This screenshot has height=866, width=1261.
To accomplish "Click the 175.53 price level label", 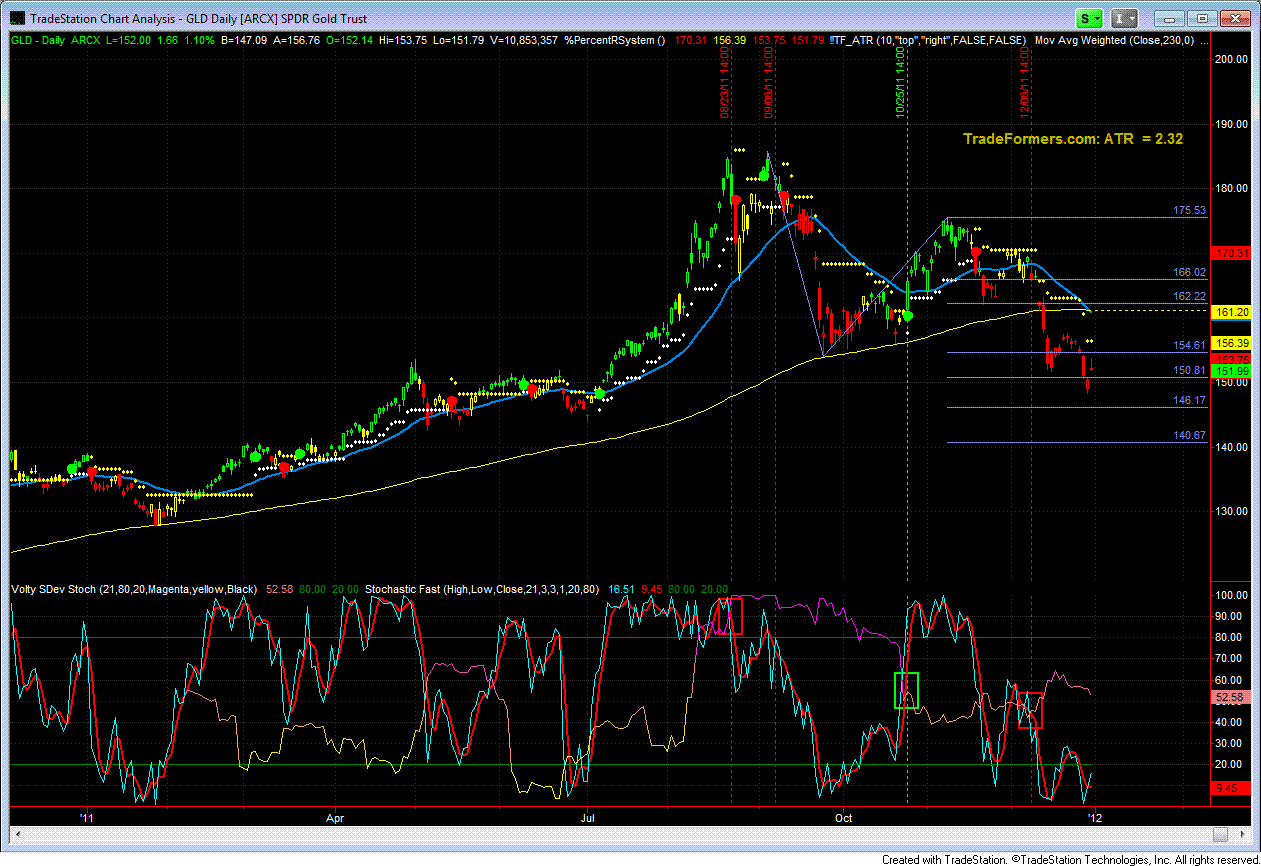I will (1190, 211).
